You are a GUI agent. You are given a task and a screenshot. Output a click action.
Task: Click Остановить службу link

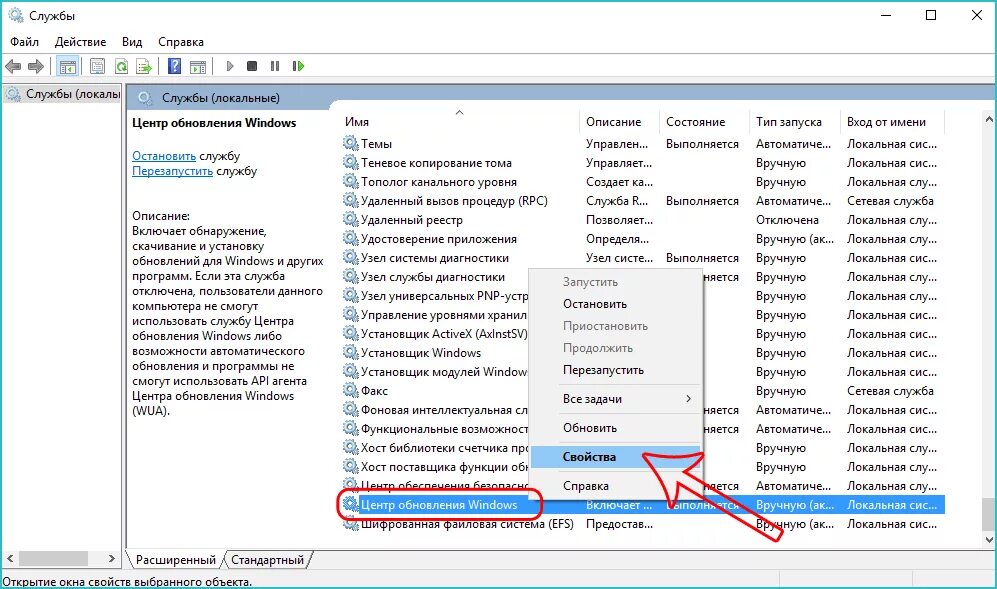point(164,156)
